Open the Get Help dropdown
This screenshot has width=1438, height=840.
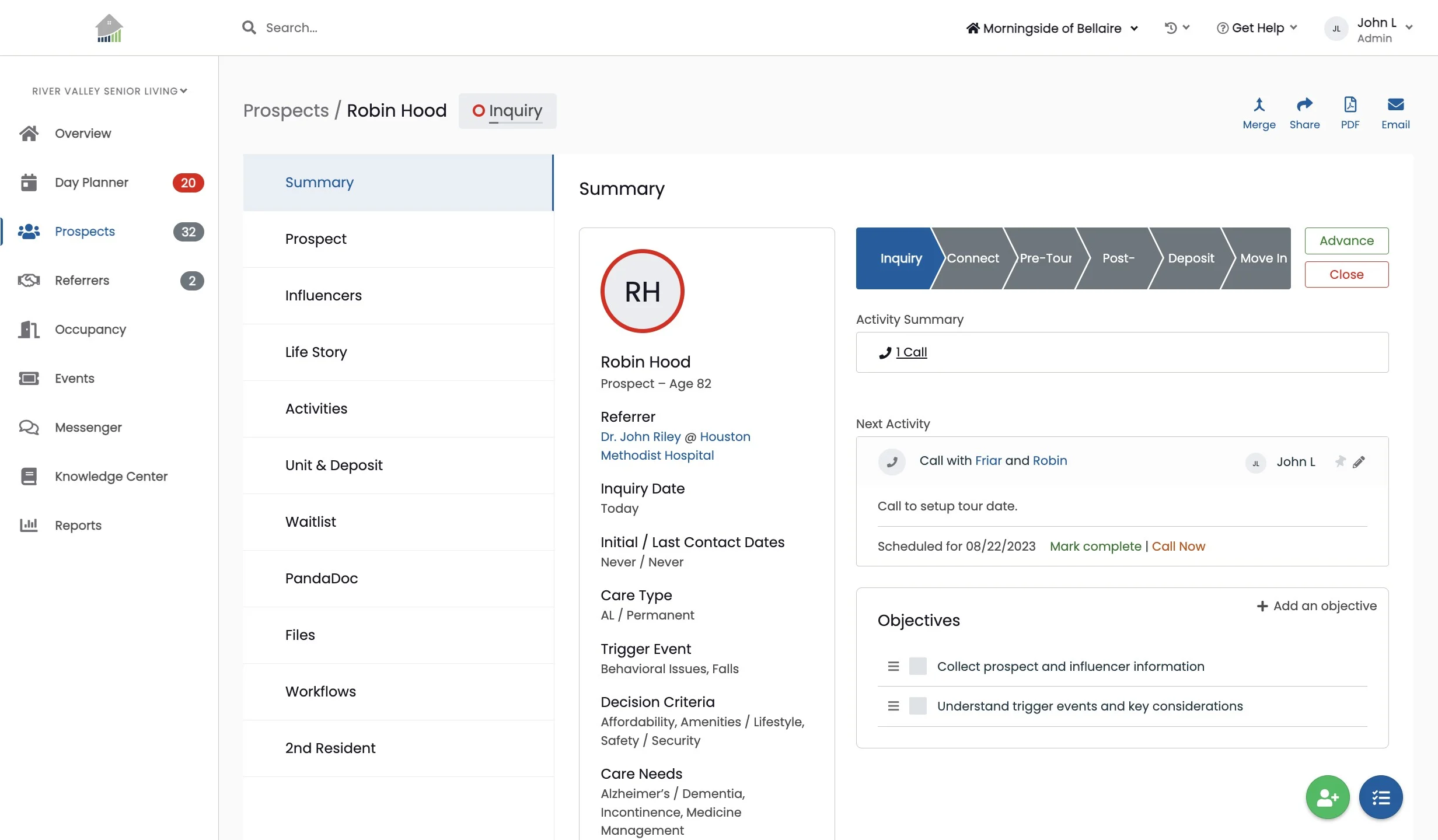(x=1257, y=28)
